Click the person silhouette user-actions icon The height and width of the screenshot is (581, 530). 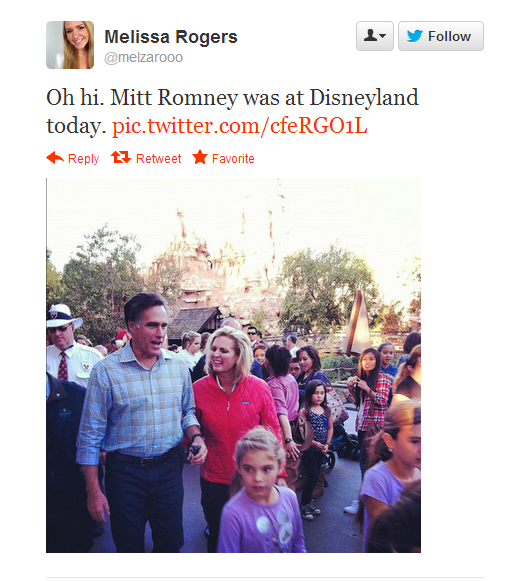[x=370, y=36]
